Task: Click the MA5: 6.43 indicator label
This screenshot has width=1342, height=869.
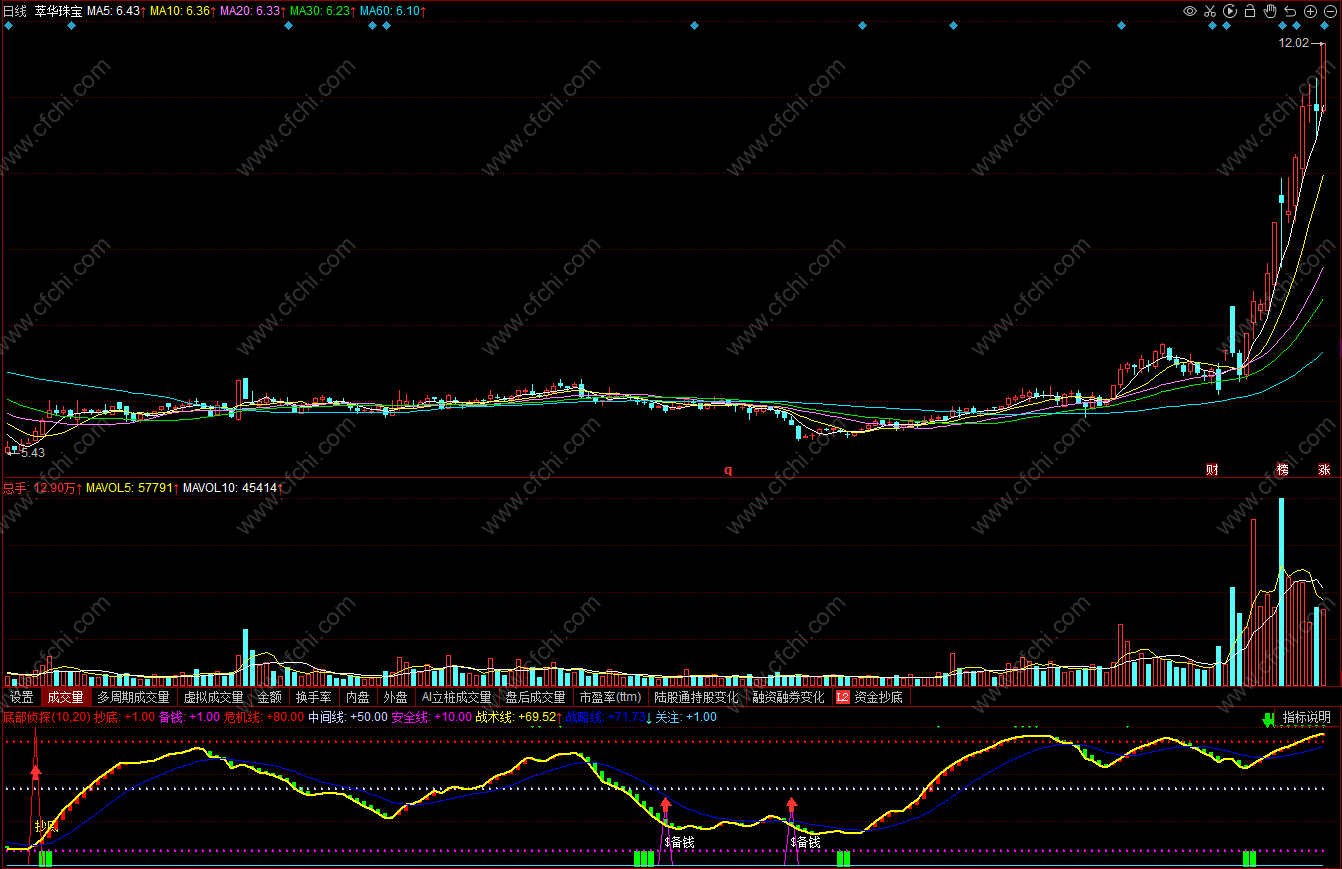Action: pyautogui.click(x=116, y=11)
